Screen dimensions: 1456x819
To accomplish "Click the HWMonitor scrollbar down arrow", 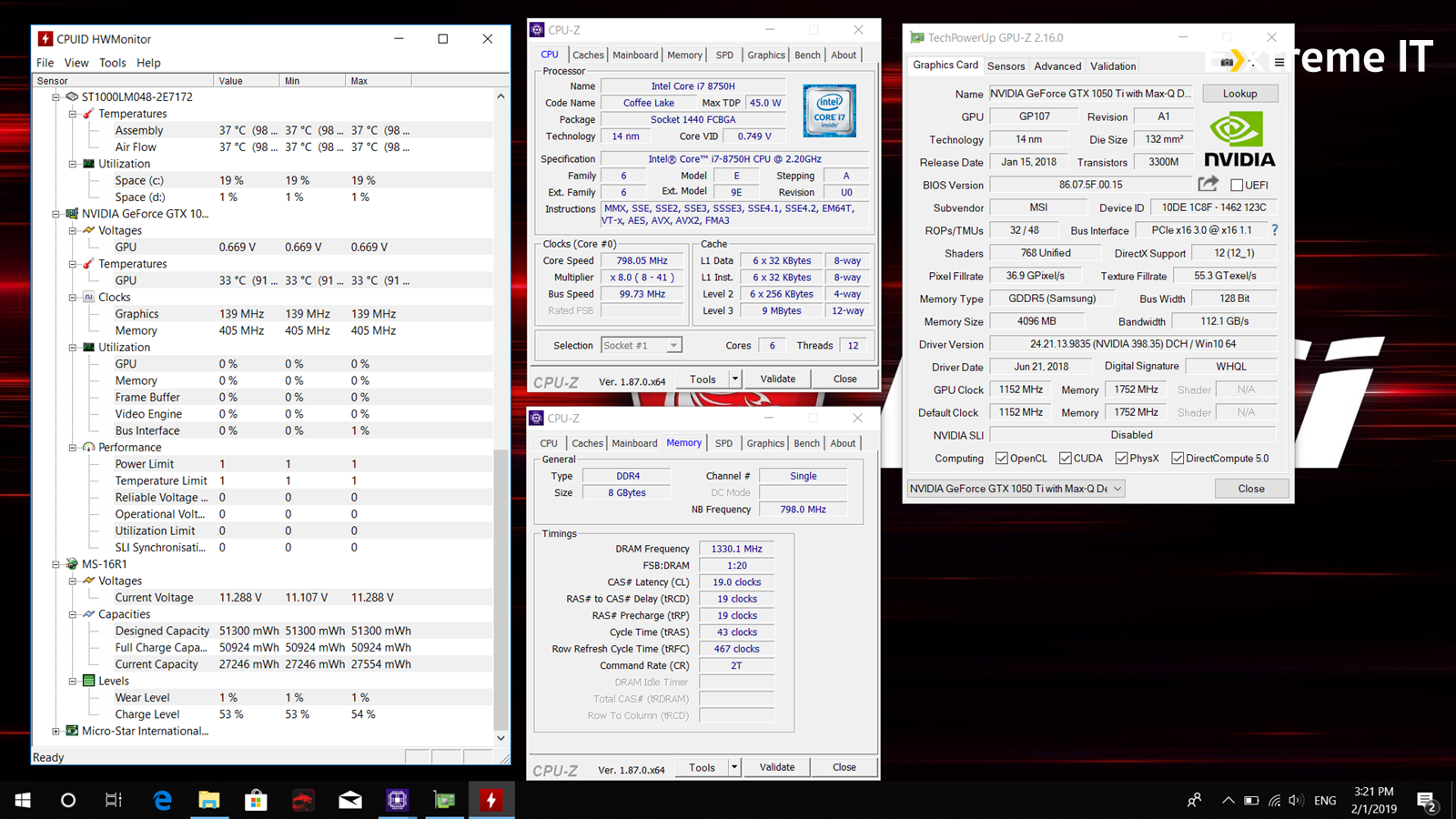I will (500, 738).
